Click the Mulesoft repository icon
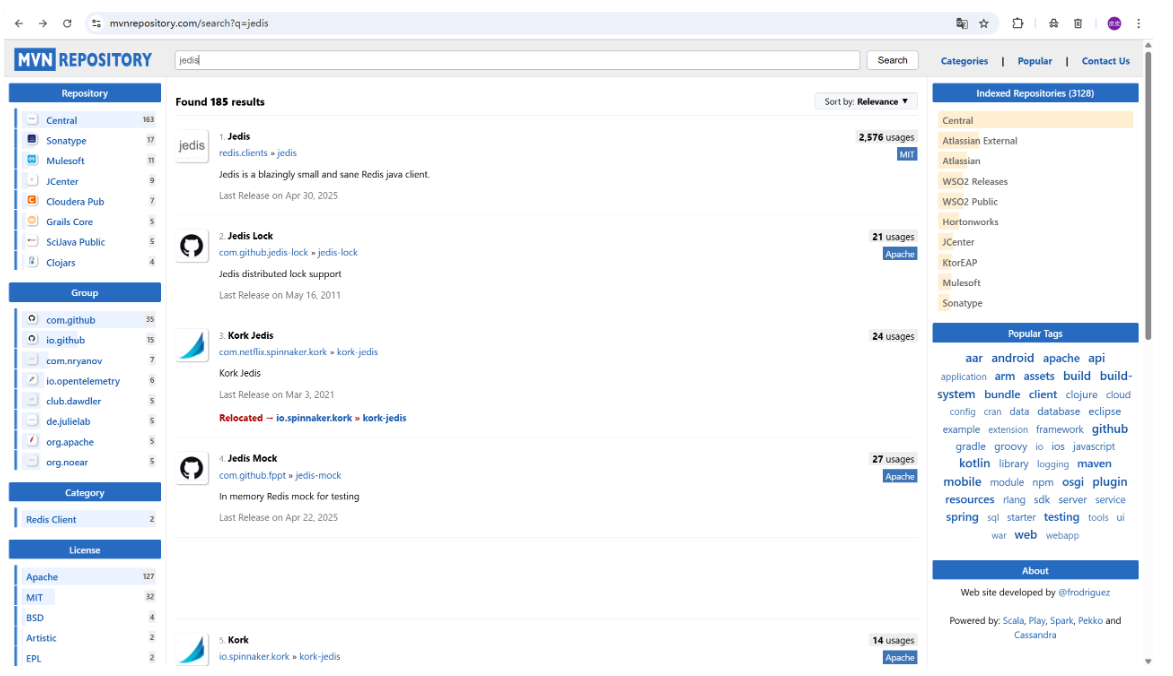The width and height of the screenshot is (1173, 676). point(32,160)
